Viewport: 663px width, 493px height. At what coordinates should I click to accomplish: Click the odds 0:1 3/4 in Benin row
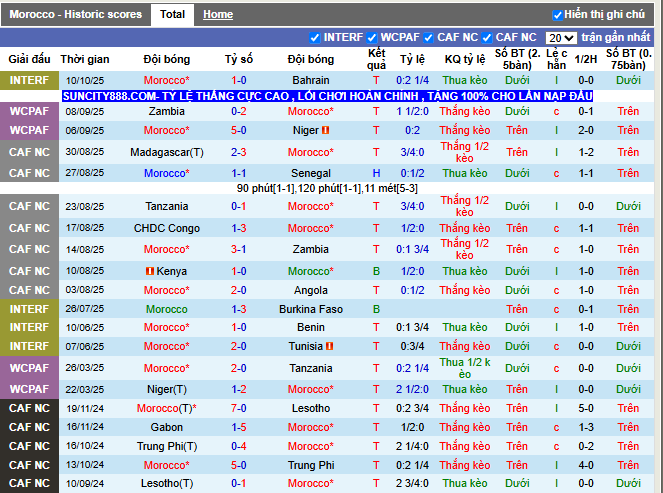(412, 327)
